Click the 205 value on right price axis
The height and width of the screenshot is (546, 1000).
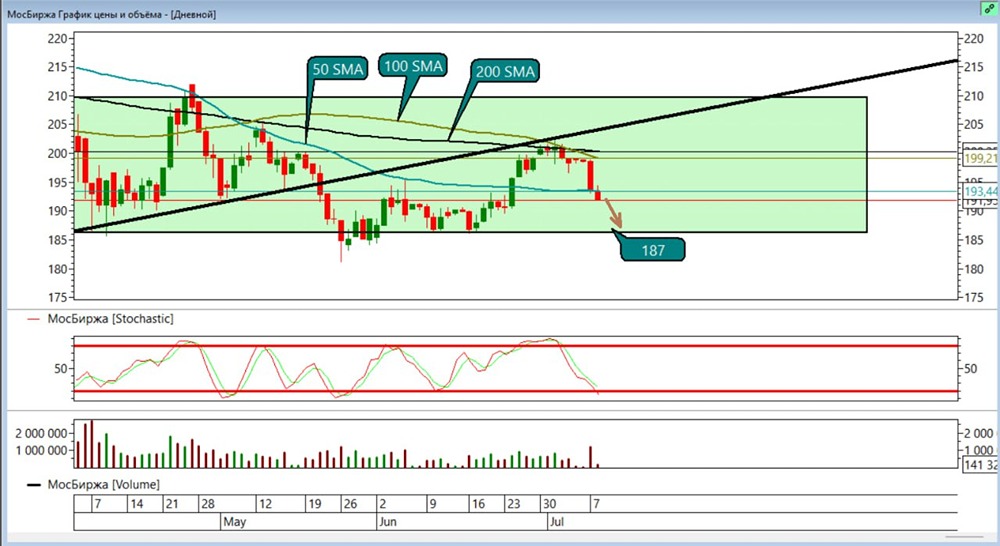click(x=974, y=124)
